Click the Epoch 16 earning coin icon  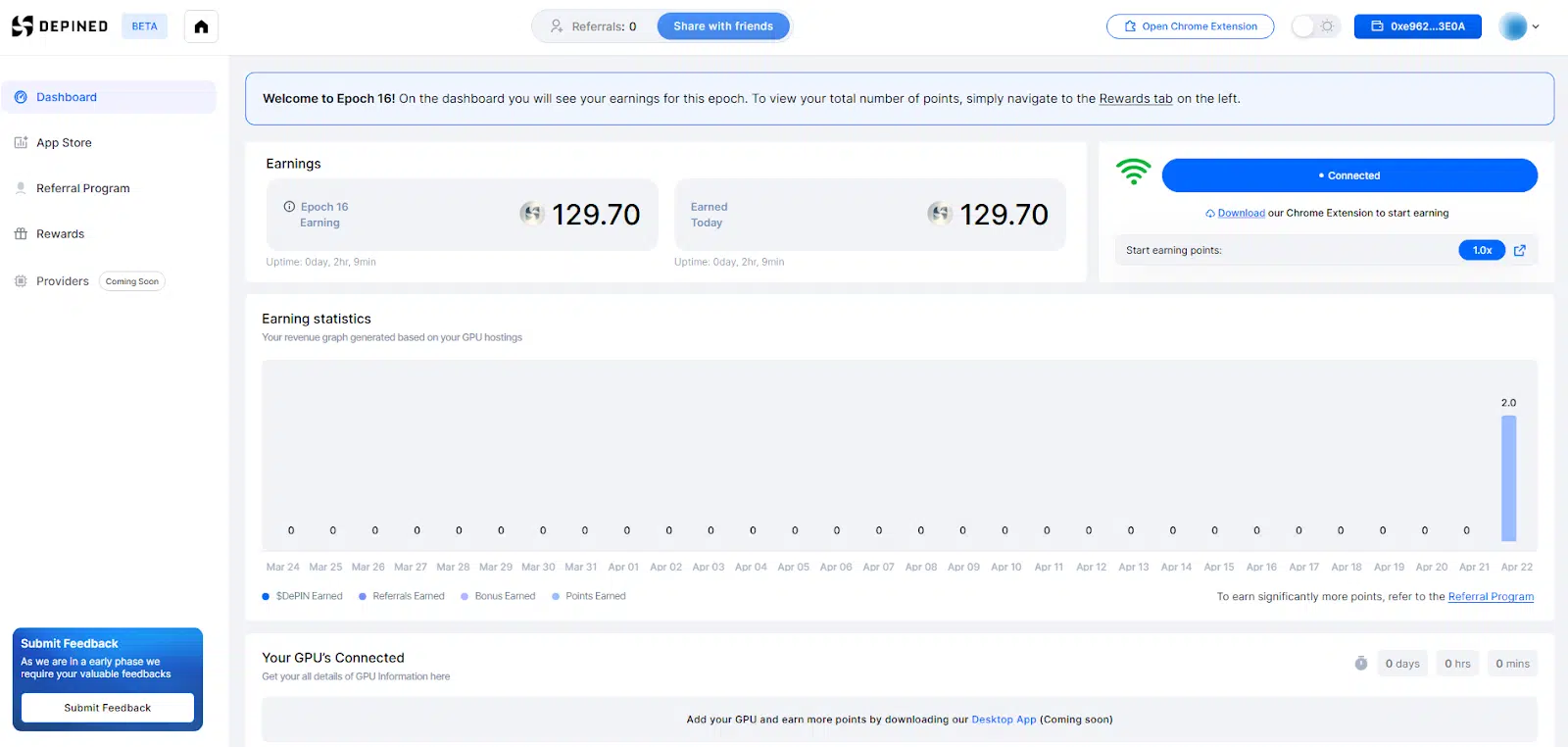[x=532, y=214]
